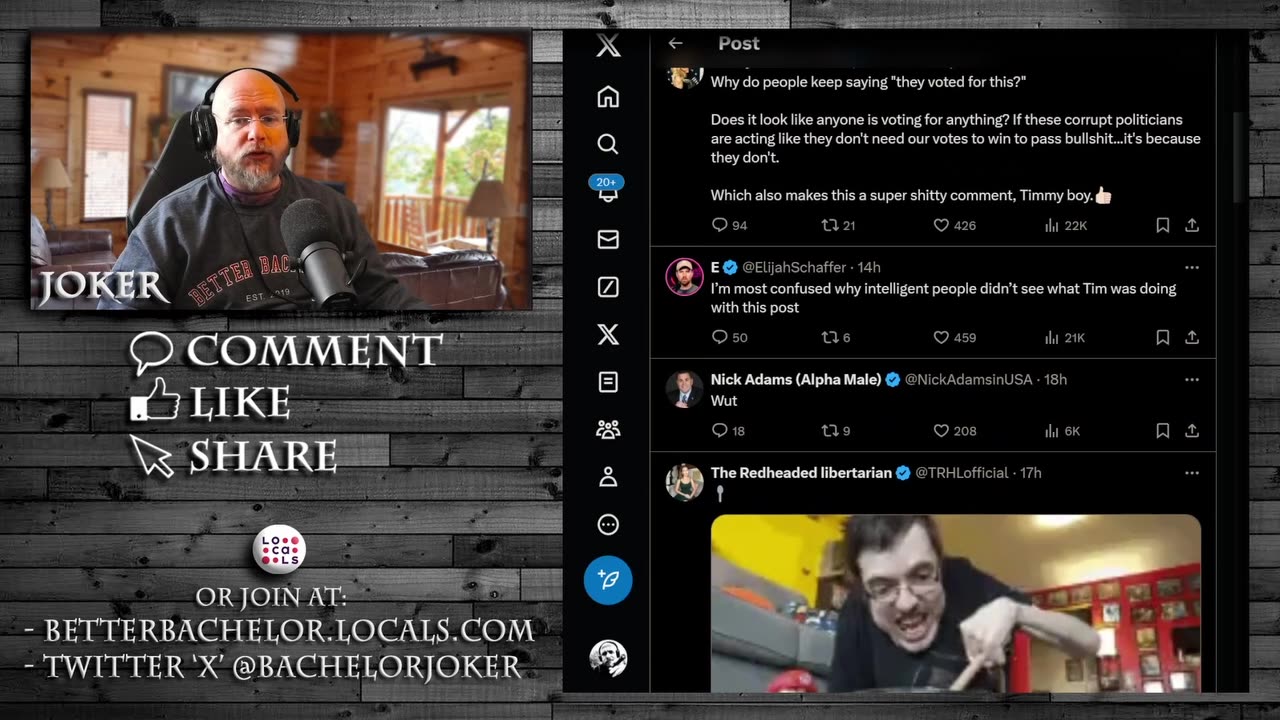1280x720 pixels.
Task: Open The Redheaded libertarian profile name
Action: tap(801, 472)
